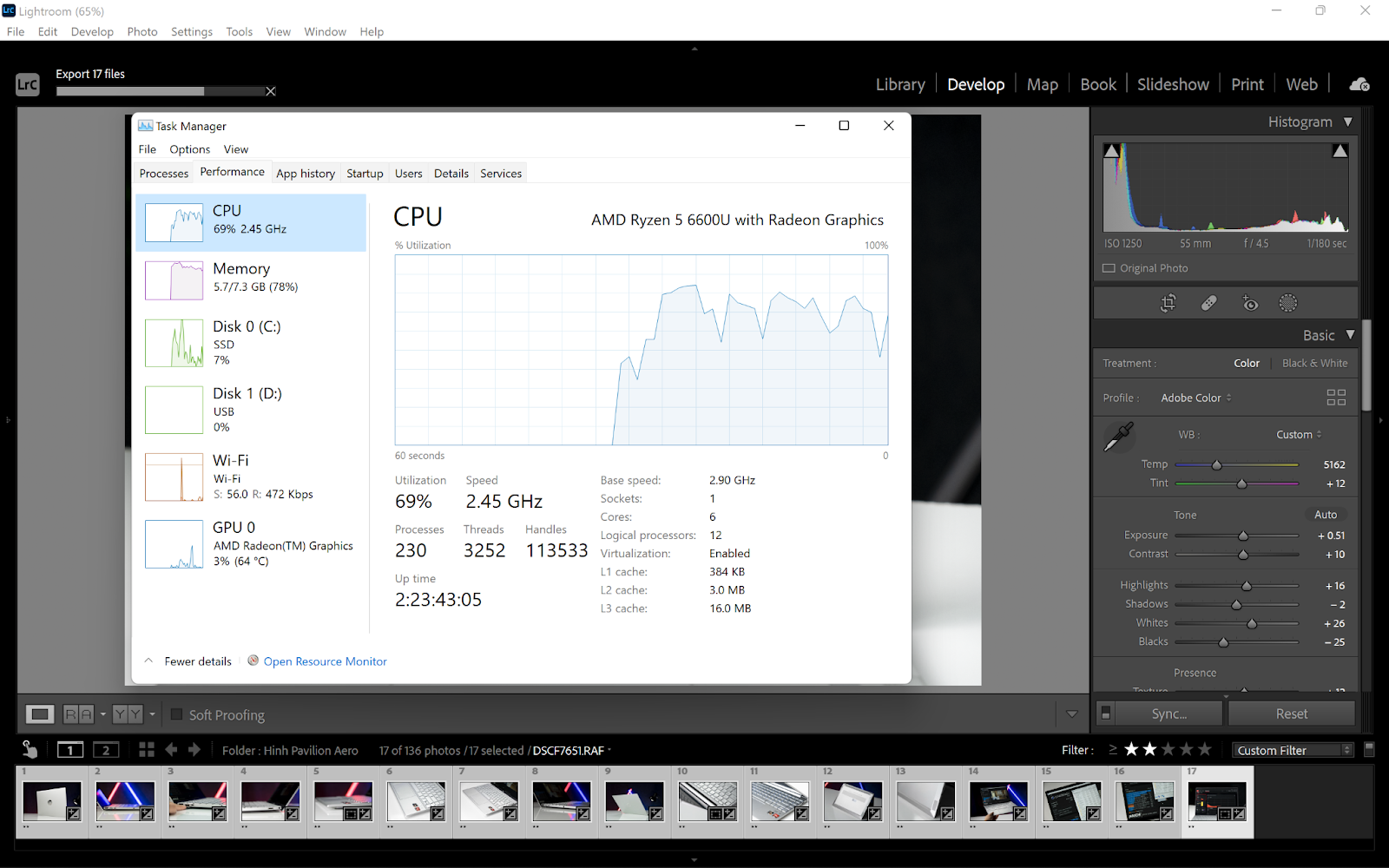Apply Auto tone adjustment

tap(1326, 515)
